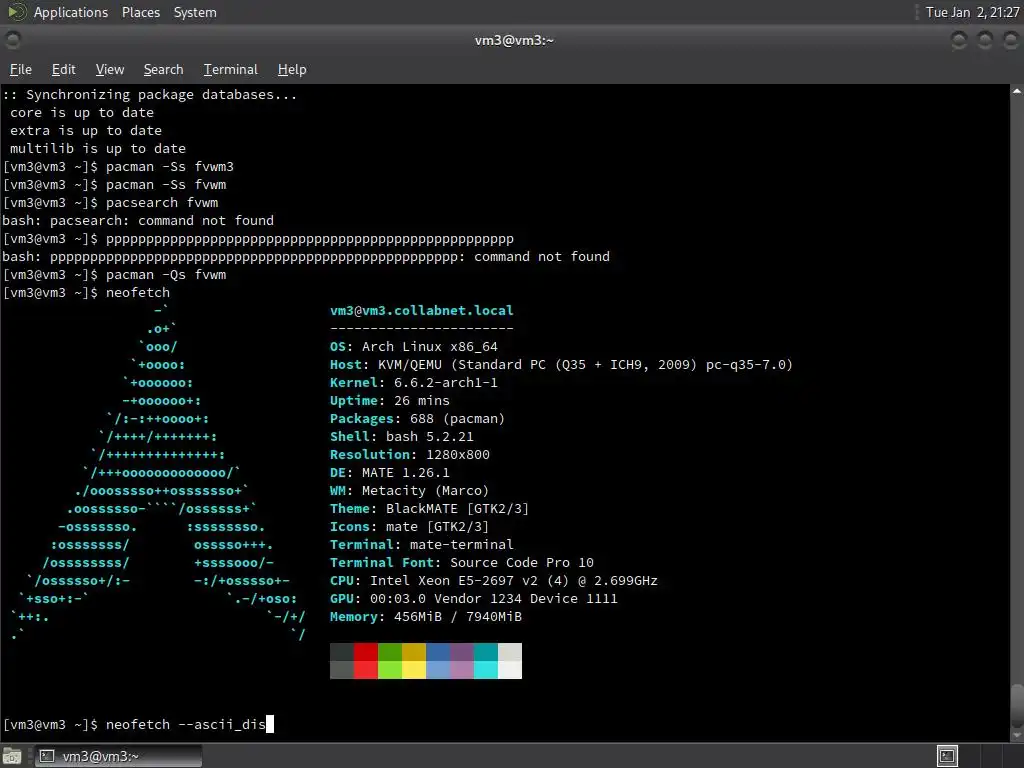Click the 'Theme: BlackMATE [GTK2/3]' line
The height and width of the screenshot is (768, 1024).
coord(429,509)
